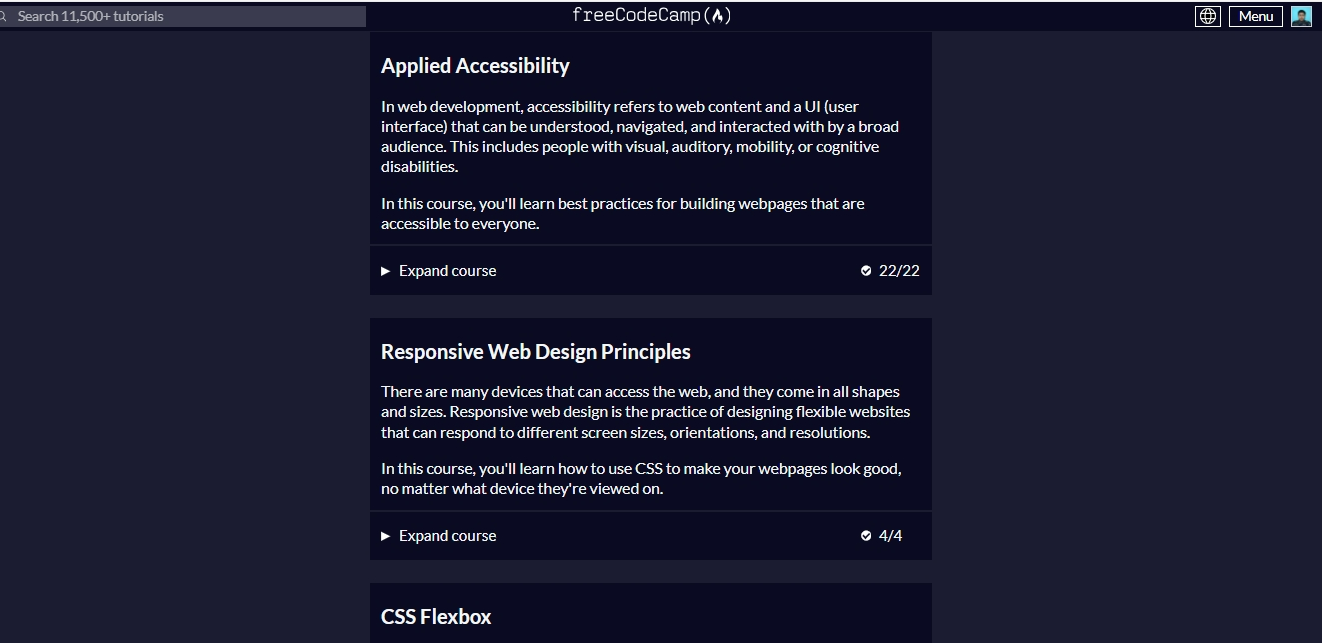The image size is (1322, 643).
Task: Click the search magnifier icon
Action: [3, 16]
